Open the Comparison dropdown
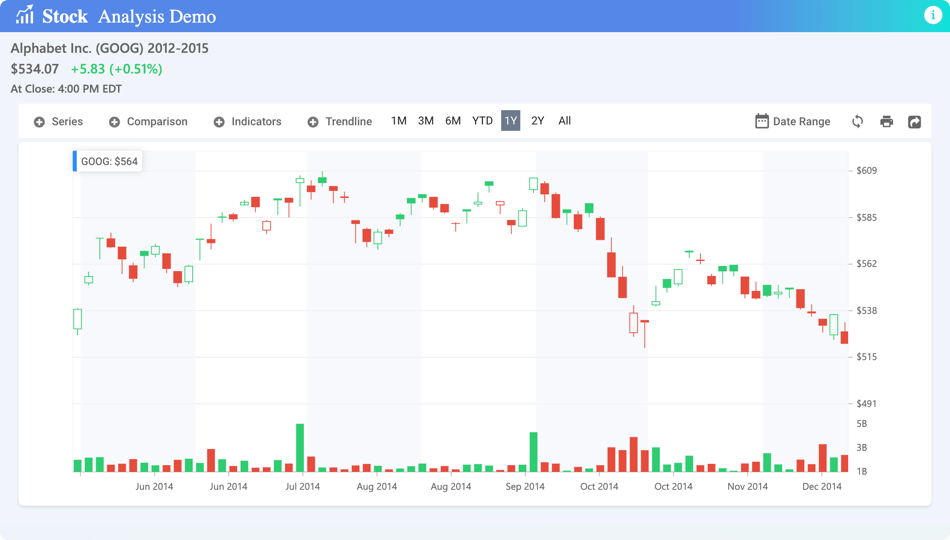This screenshot has width=950, height=540. (x=148, y=121)
